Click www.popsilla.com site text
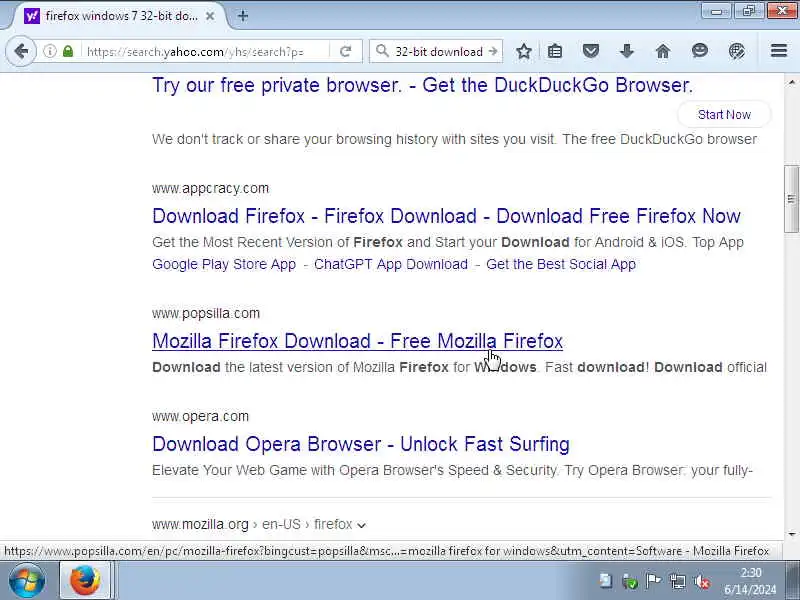This screenshot has height=600, width=800. tap(206, 313)
